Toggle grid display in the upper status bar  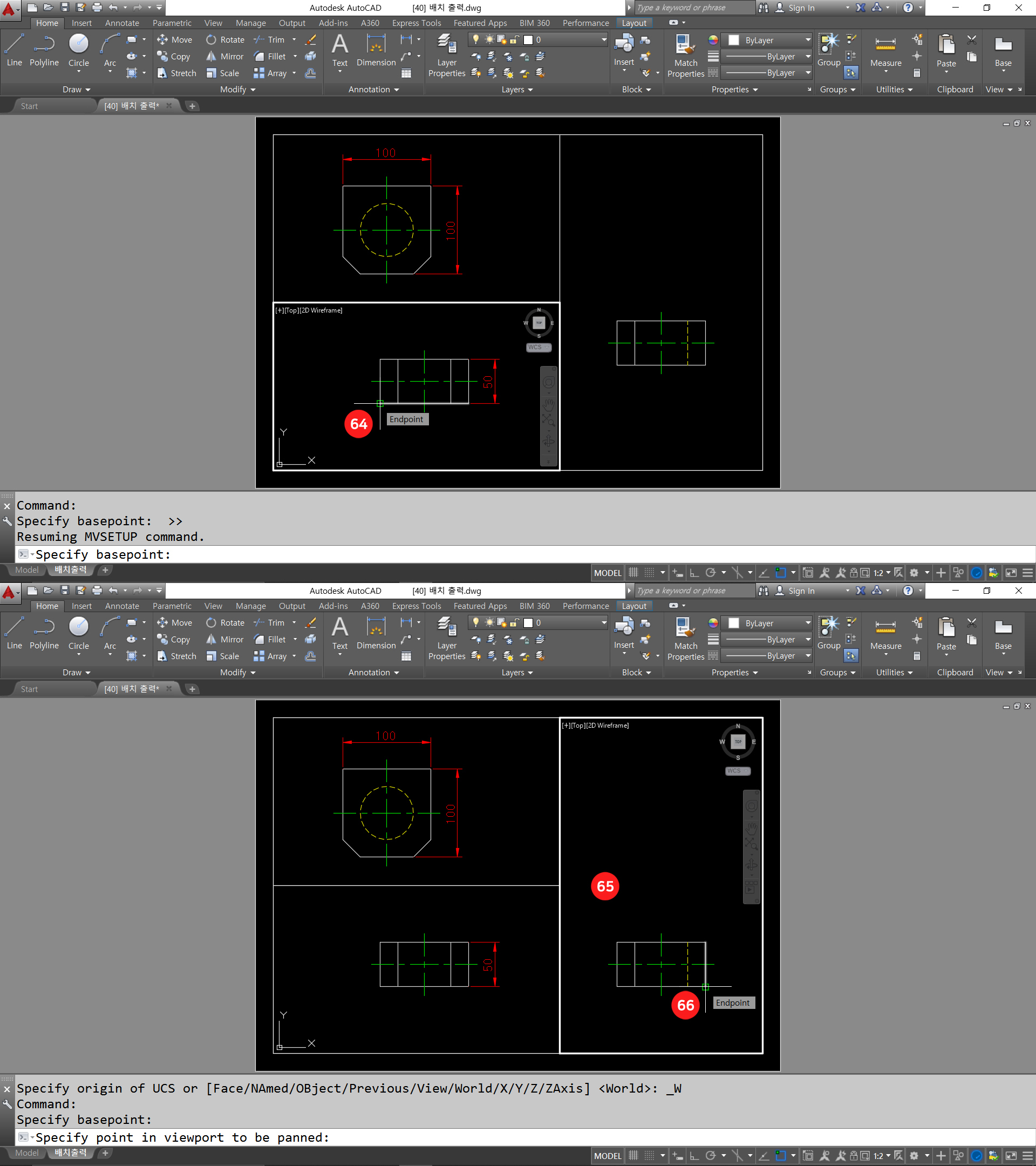point(633,572)
